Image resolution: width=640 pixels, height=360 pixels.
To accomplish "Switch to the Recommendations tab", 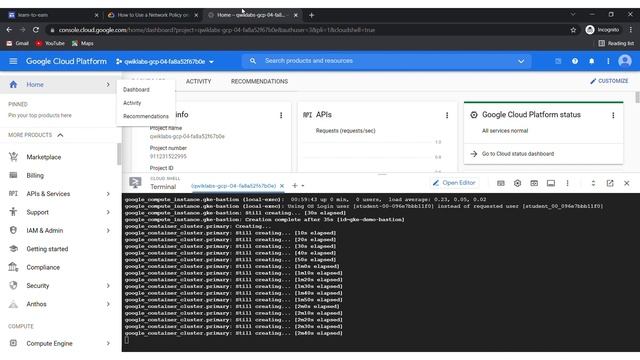I will [259, 82].
